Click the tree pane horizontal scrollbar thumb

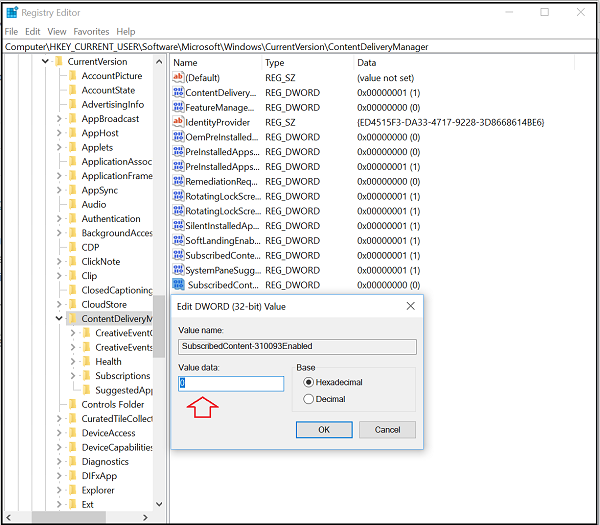coord(69,517)
